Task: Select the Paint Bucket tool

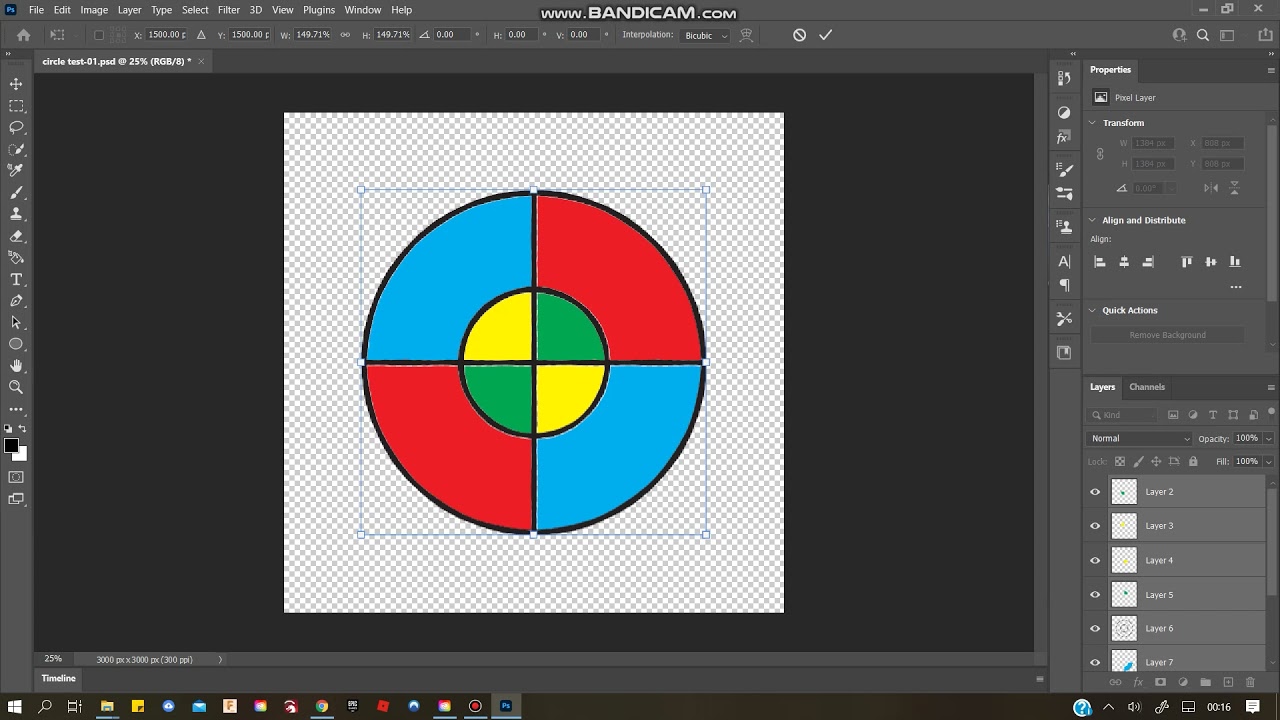Action: [x=16, y=258]
